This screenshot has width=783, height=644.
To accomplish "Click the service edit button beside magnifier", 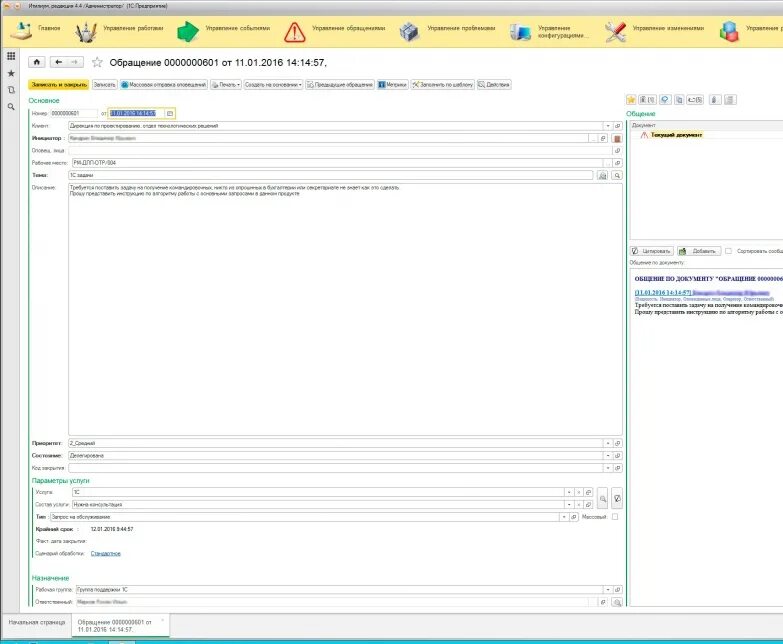I will (x=617, y=498).
